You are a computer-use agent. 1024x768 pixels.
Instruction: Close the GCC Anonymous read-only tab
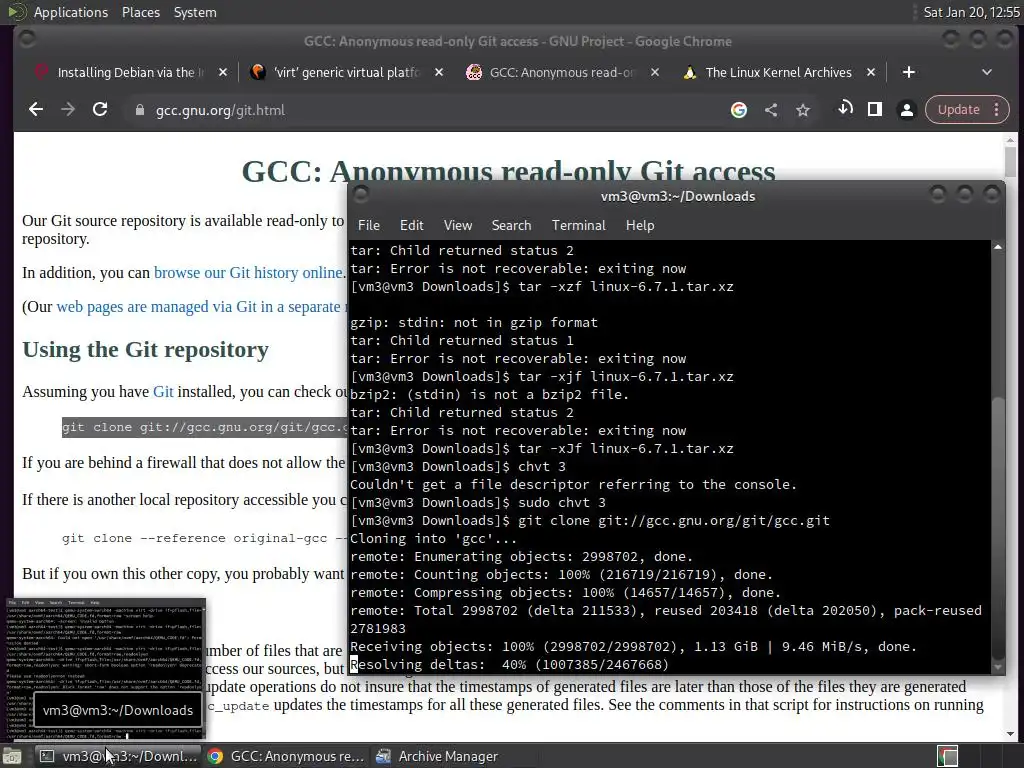click(655, 72)
